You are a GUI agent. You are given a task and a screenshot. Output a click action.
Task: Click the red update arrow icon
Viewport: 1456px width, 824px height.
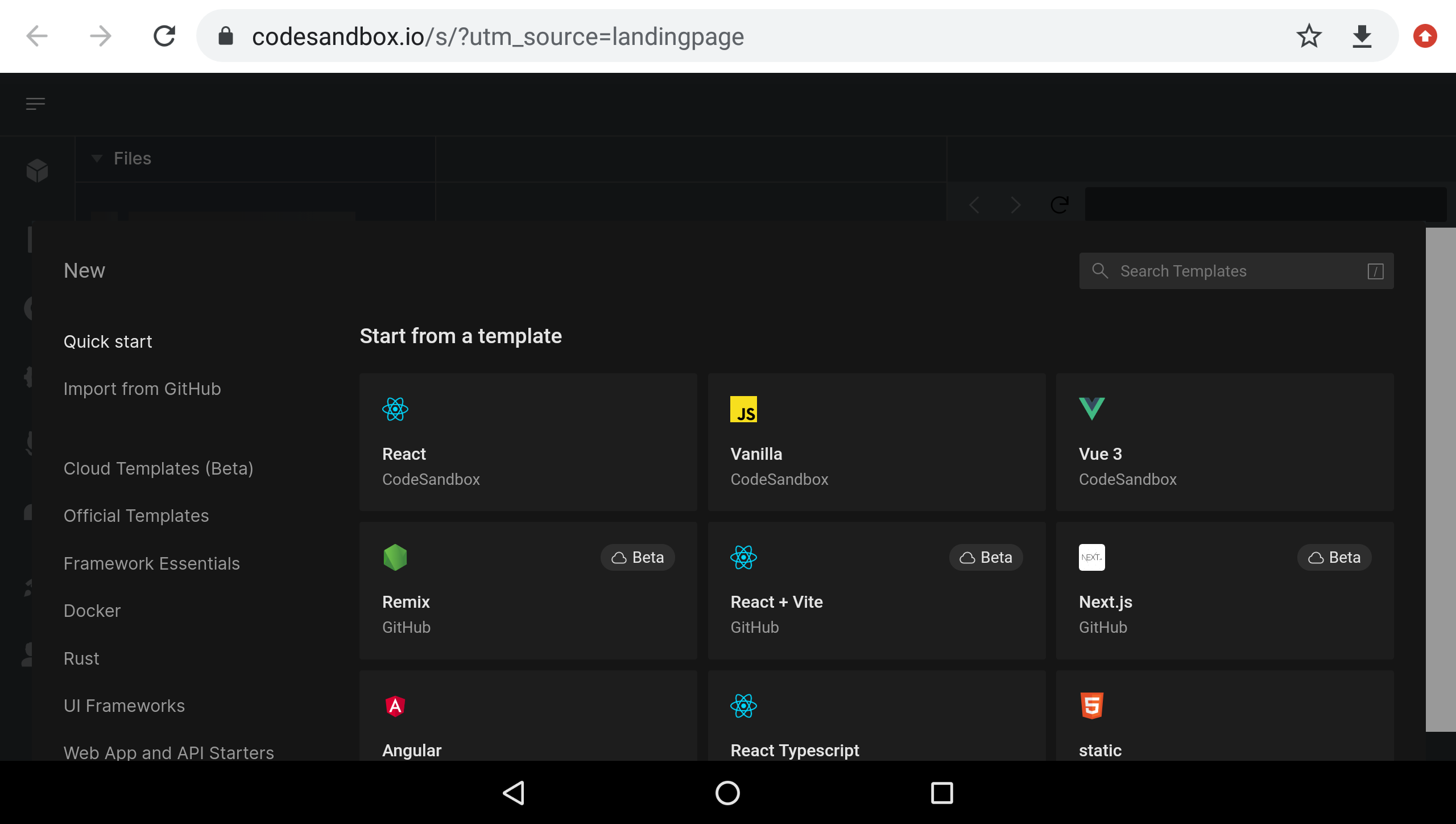coord(1425,36)
